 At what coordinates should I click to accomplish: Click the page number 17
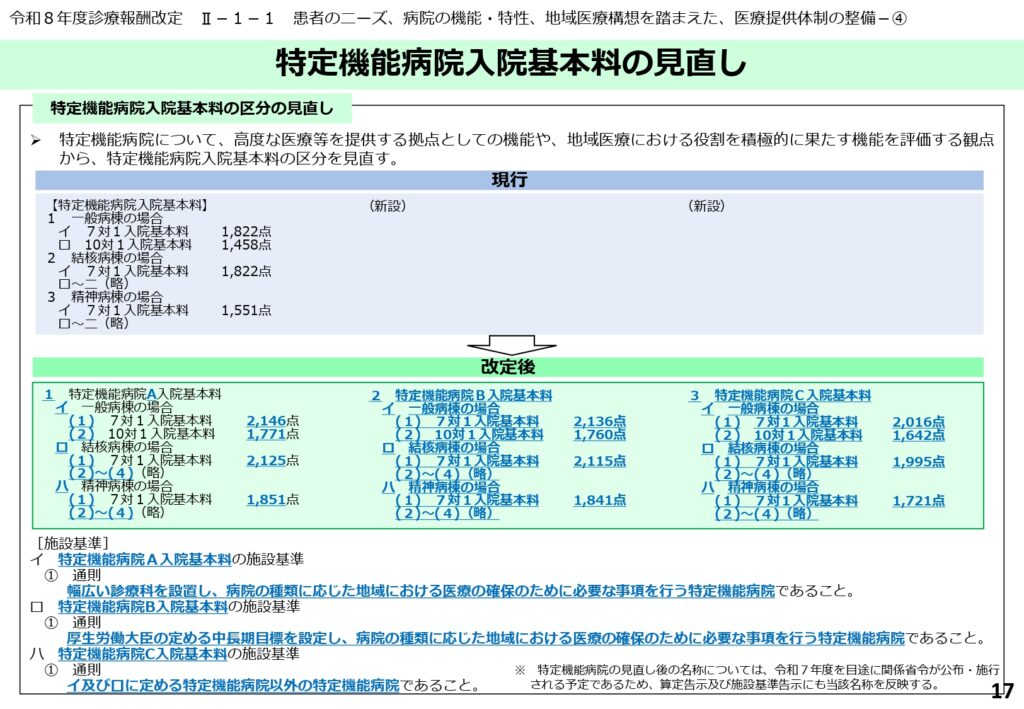coord(1001,692)
